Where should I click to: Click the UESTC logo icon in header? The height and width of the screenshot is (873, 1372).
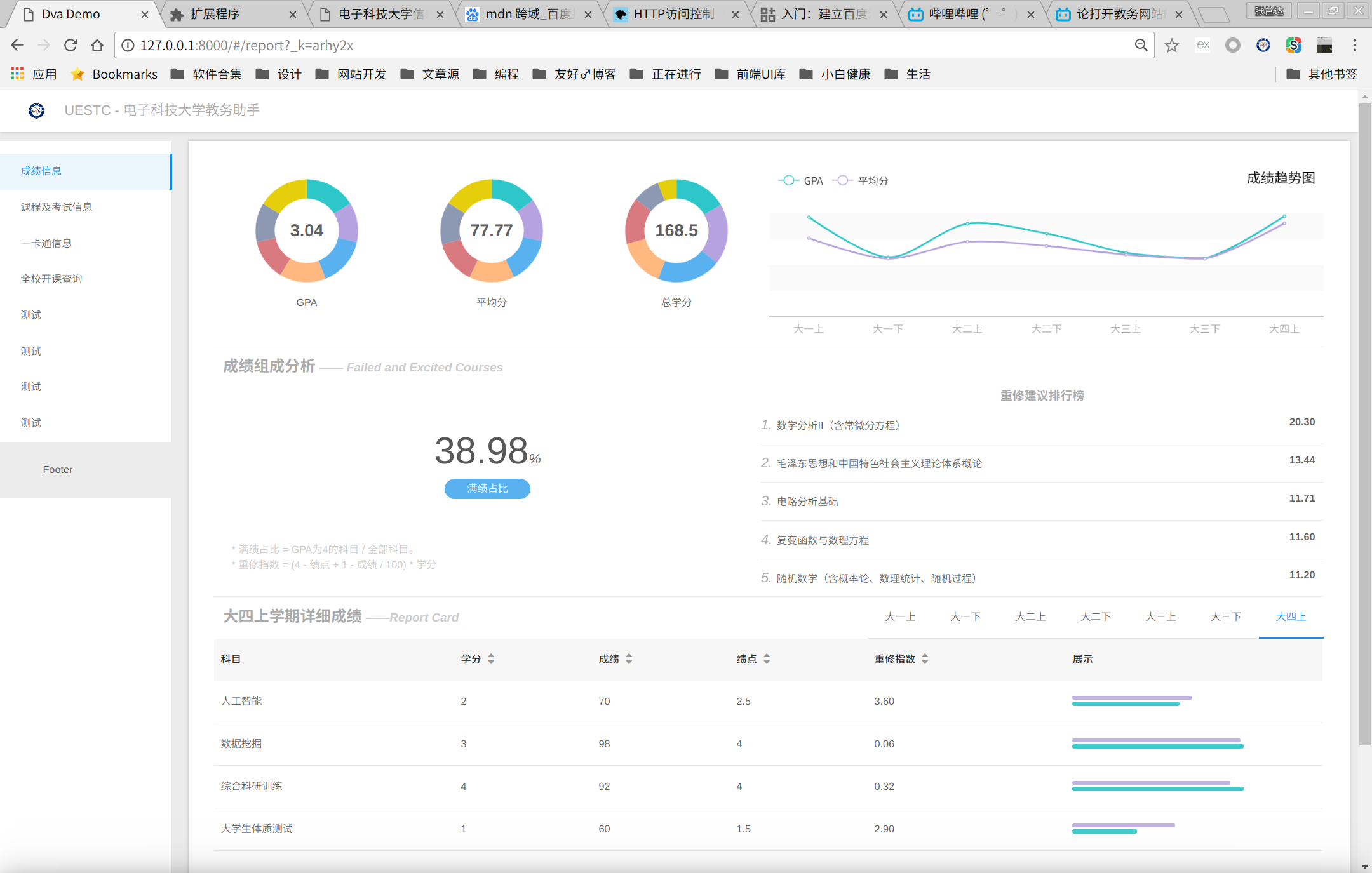pyautogui.click(x=36, y=110)
